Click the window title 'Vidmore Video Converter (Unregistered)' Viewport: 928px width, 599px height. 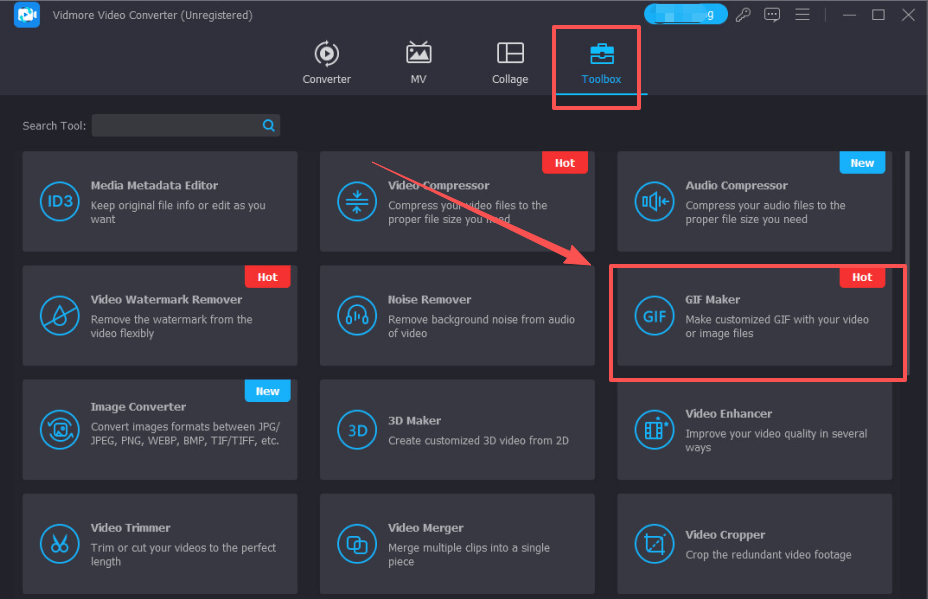(153, 15)
